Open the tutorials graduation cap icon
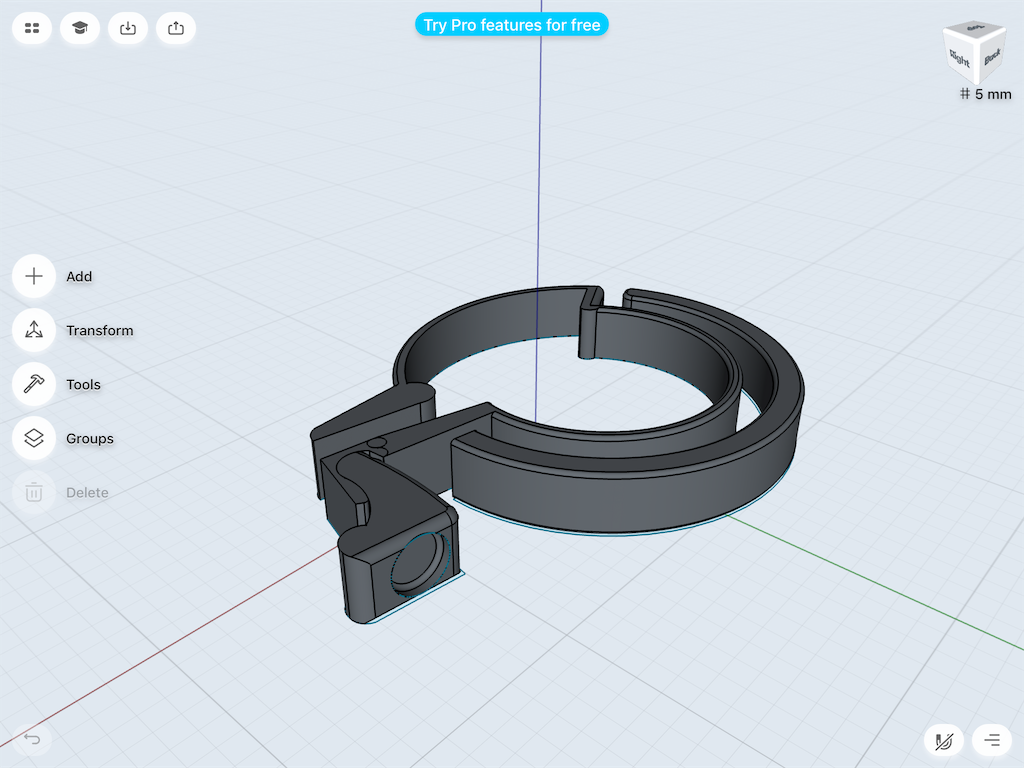Image resolution: width=1024 pixels, height=768 pixels. tap(80, 28)
